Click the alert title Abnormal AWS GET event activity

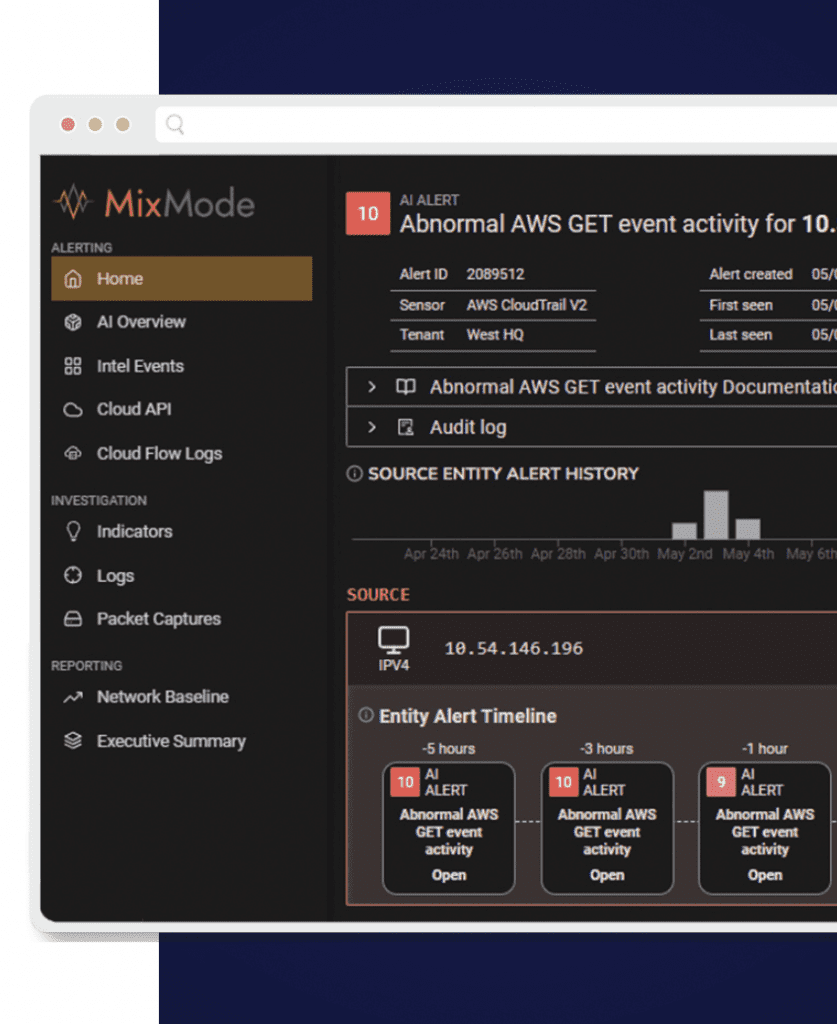pyautogui.click(x=618, y=224)
